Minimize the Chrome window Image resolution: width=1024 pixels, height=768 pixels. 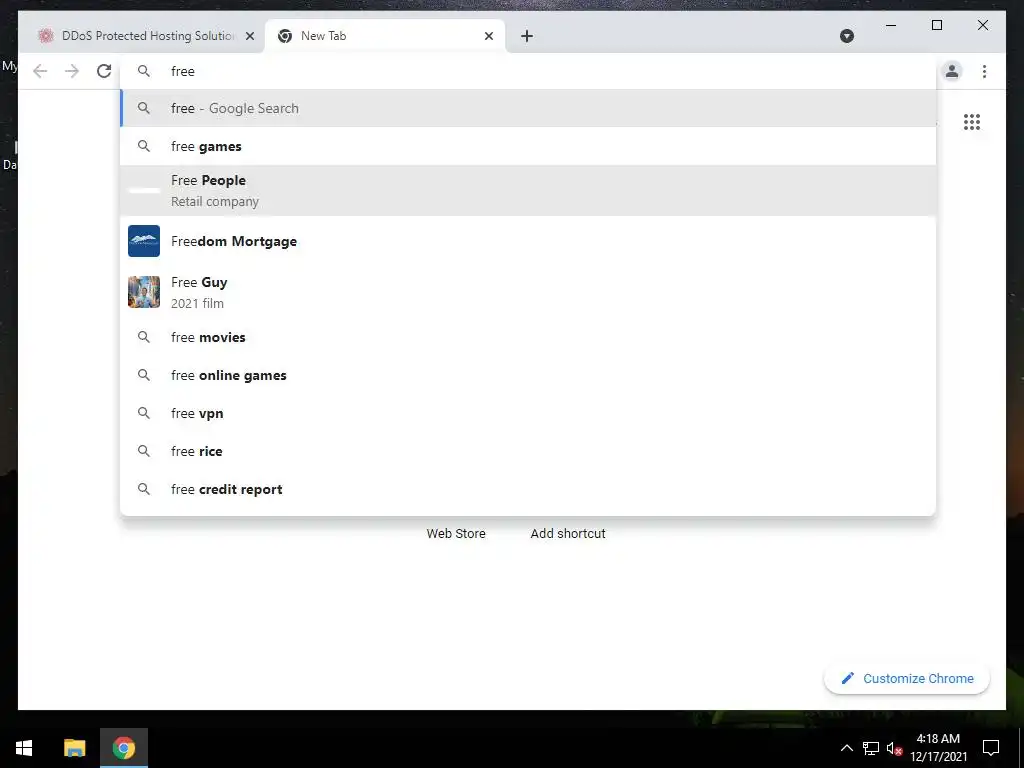click(x=891, y=25)
